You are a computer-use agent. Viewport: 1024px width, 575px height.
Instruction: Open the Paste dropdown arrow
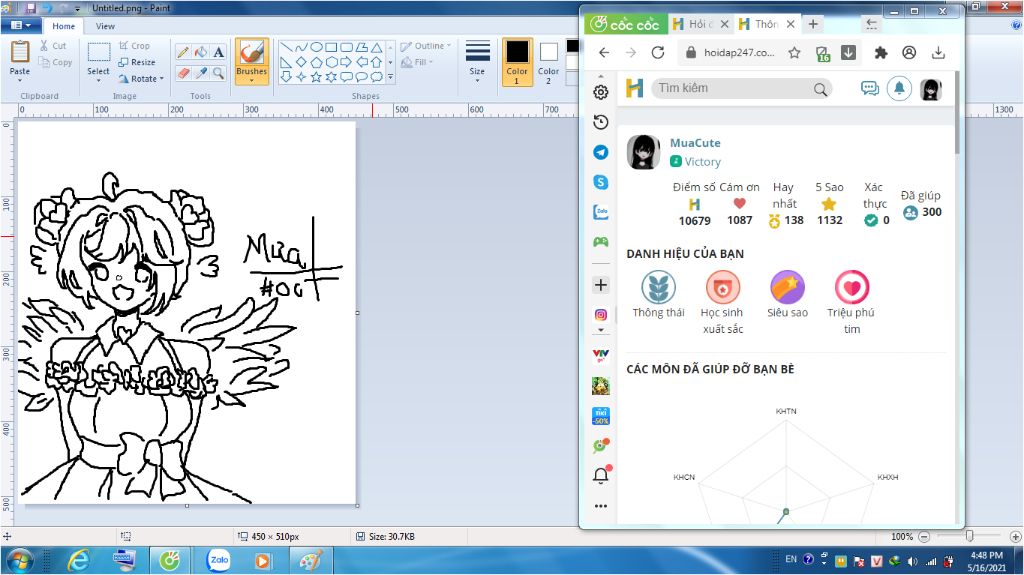pos(20,80)
